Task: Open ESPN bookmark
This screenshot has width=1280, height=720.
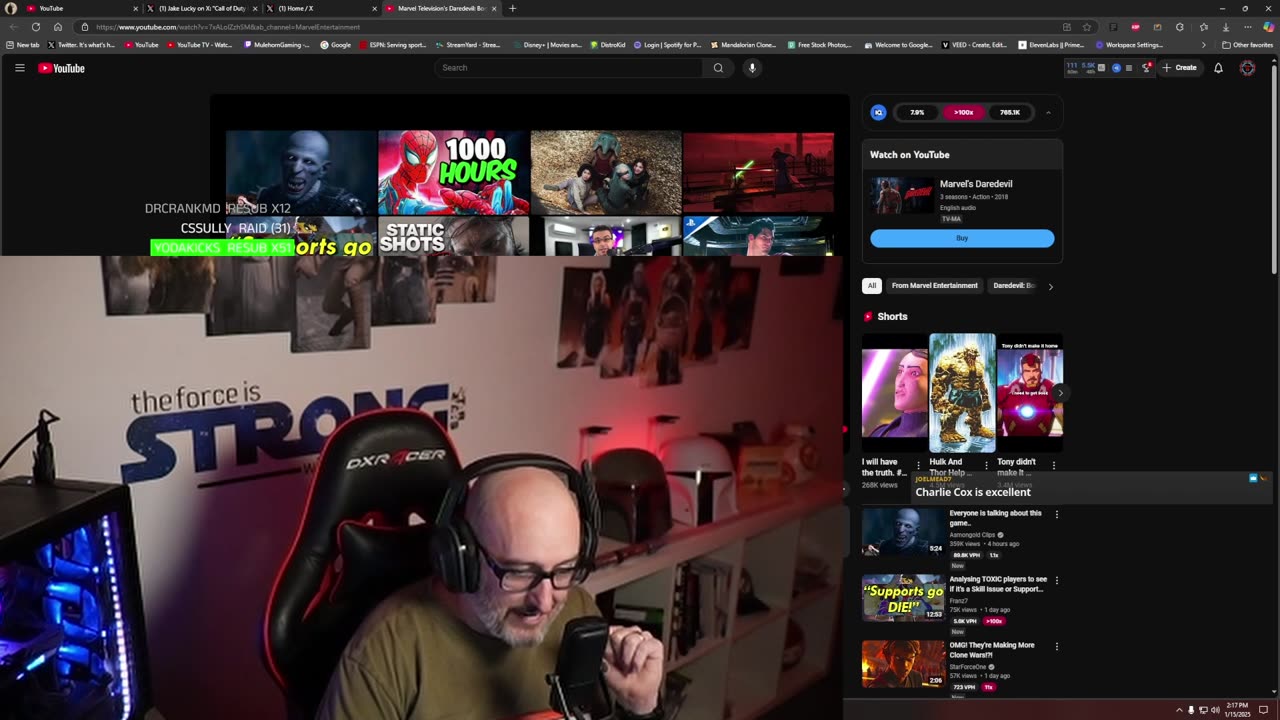Action: 393,45
